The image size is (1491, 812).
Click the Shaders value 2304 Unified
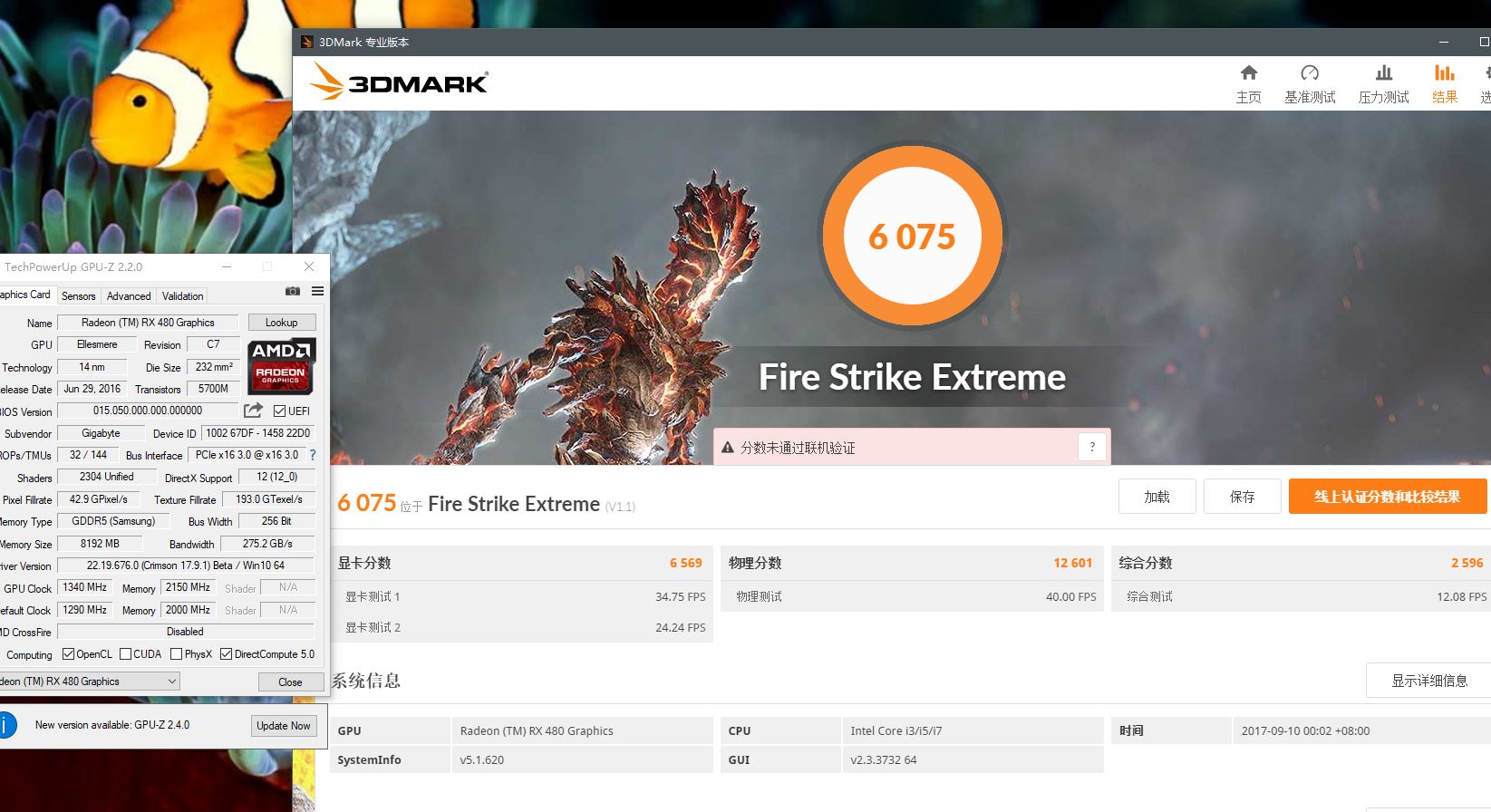[x=106, y=477]
